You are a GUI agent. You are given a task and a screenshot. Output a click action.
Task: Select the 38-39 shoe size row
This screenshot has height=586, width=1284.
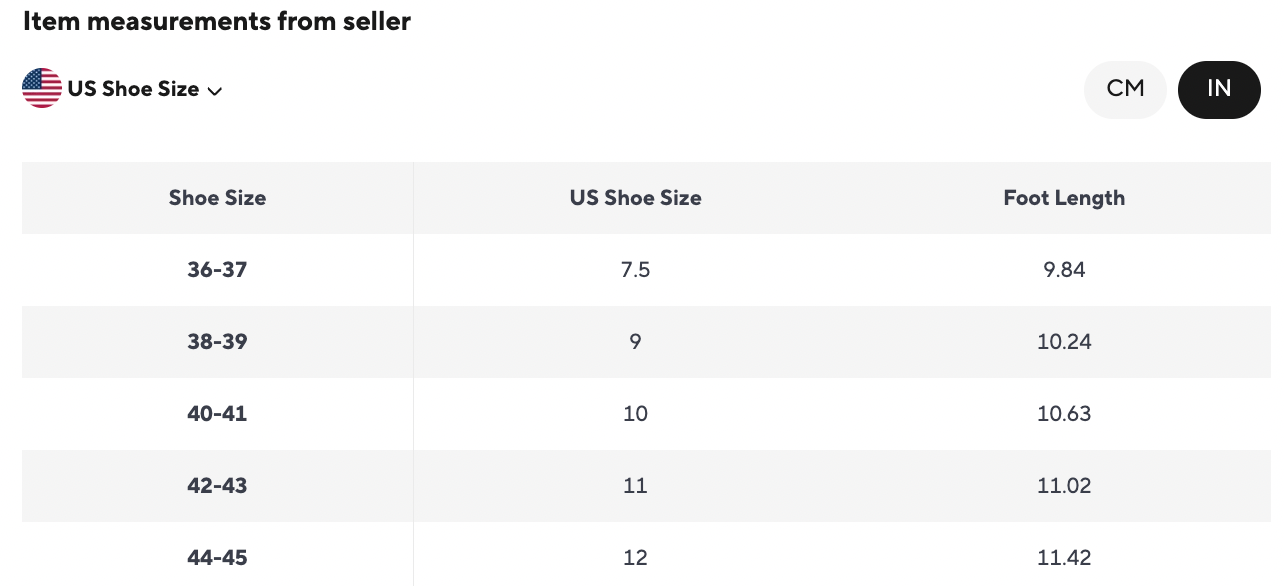tap(217, 342)
